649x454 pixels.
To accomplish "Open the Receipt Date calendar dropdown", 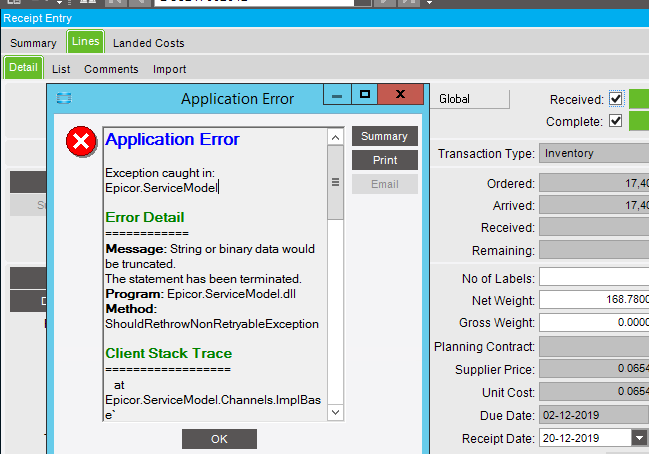I will click(x=639, y=438).
